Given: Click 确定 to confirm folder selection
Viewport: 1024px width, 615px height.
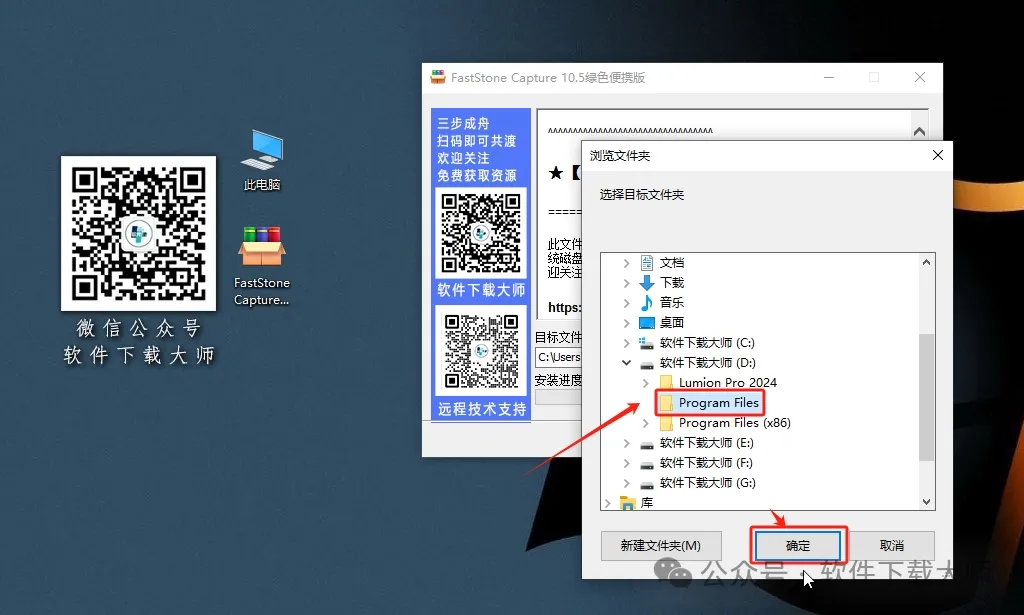Looking at the screenshot, I should coord(797,545).
